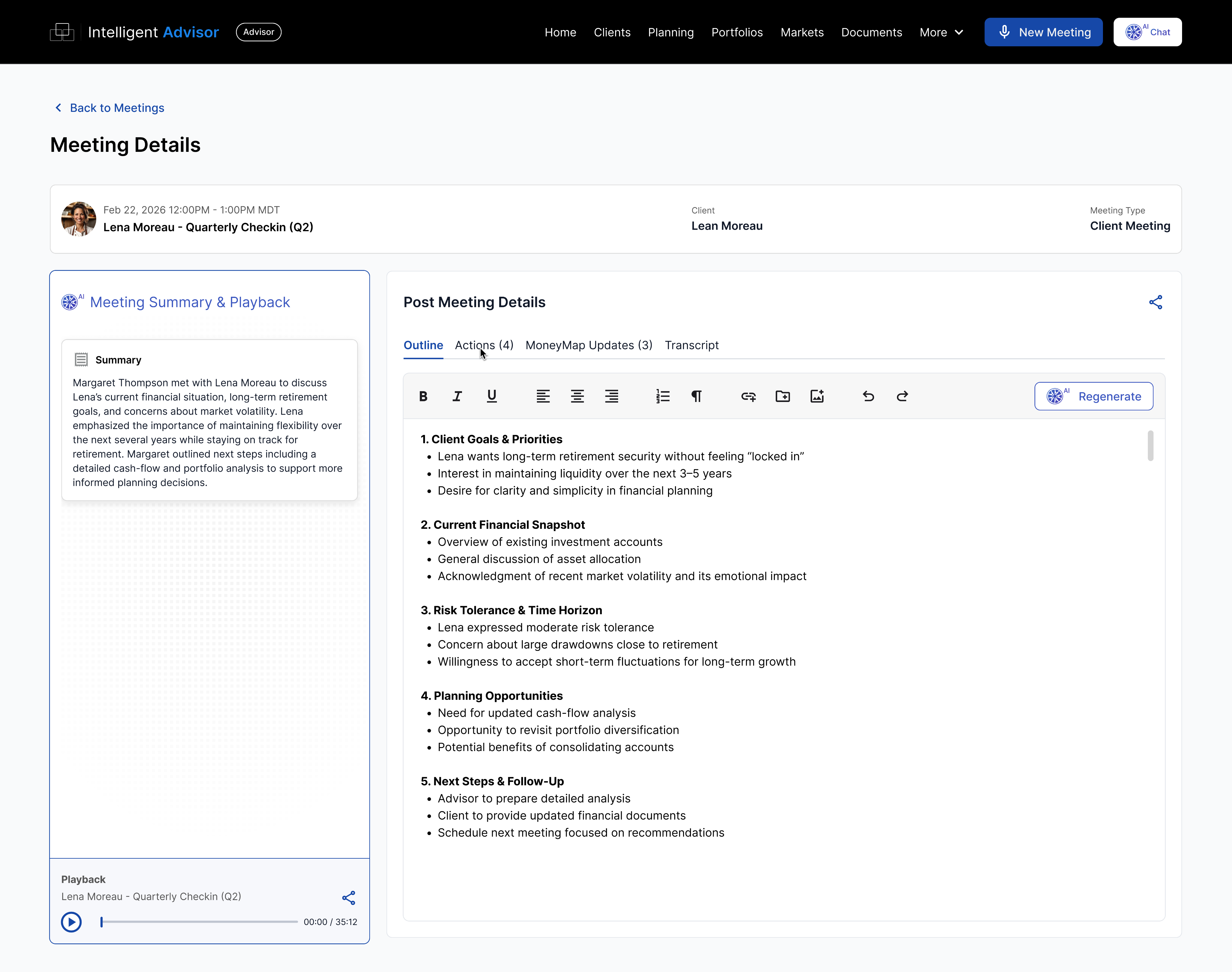Toggle underline formatting

click(x=491, y=396)
